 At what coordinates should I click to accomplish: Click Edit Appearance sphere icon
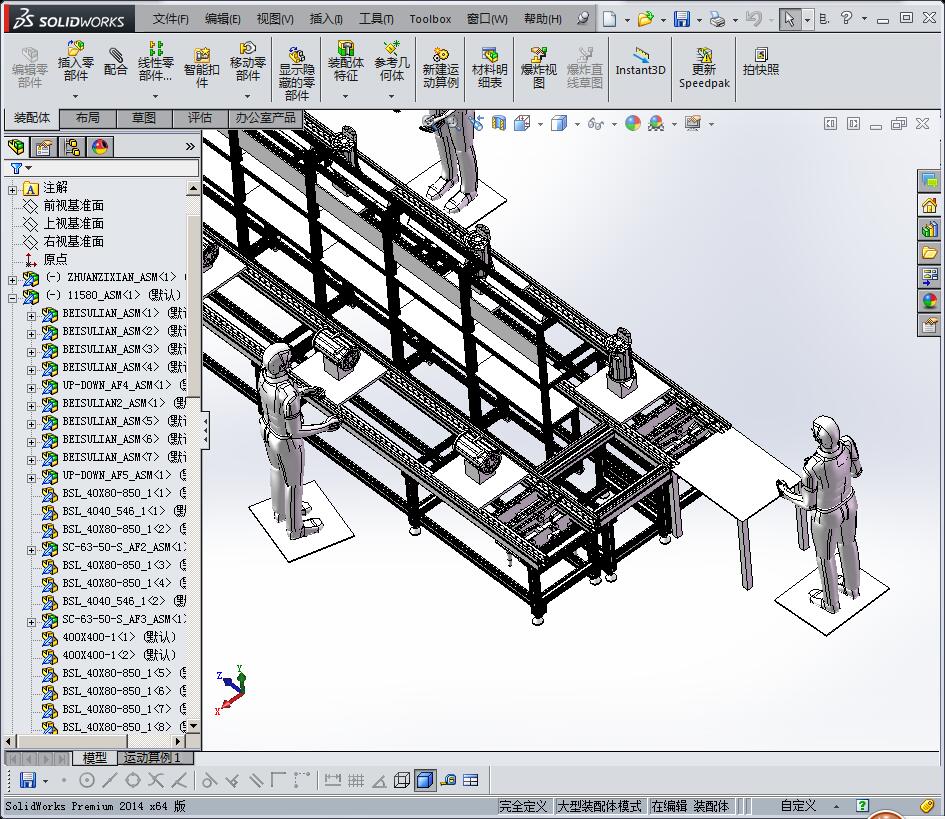pos(633,124)
